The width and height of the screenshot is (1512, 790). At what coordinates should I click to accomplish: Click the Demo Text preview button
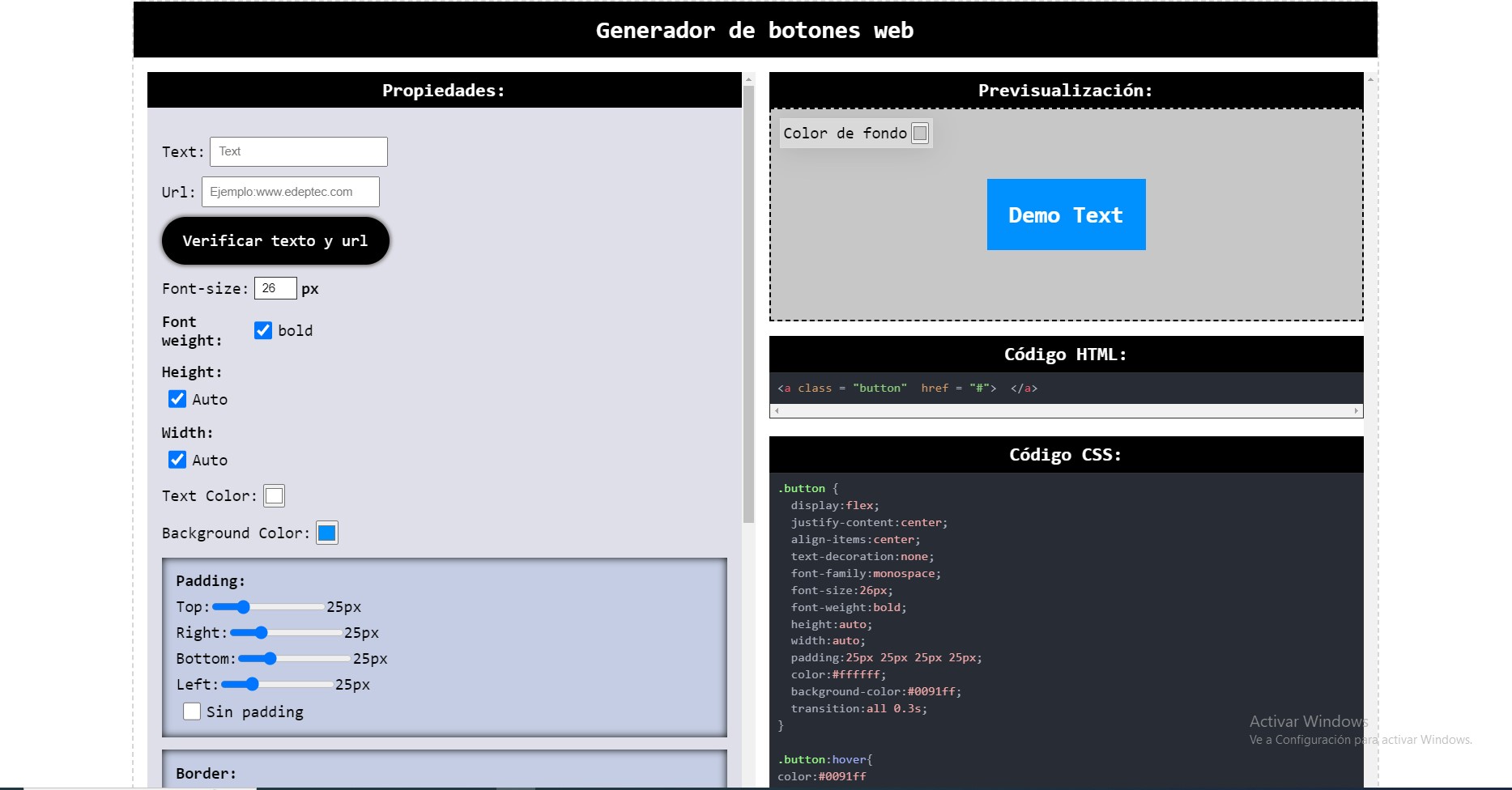(x=1066, y=214)
